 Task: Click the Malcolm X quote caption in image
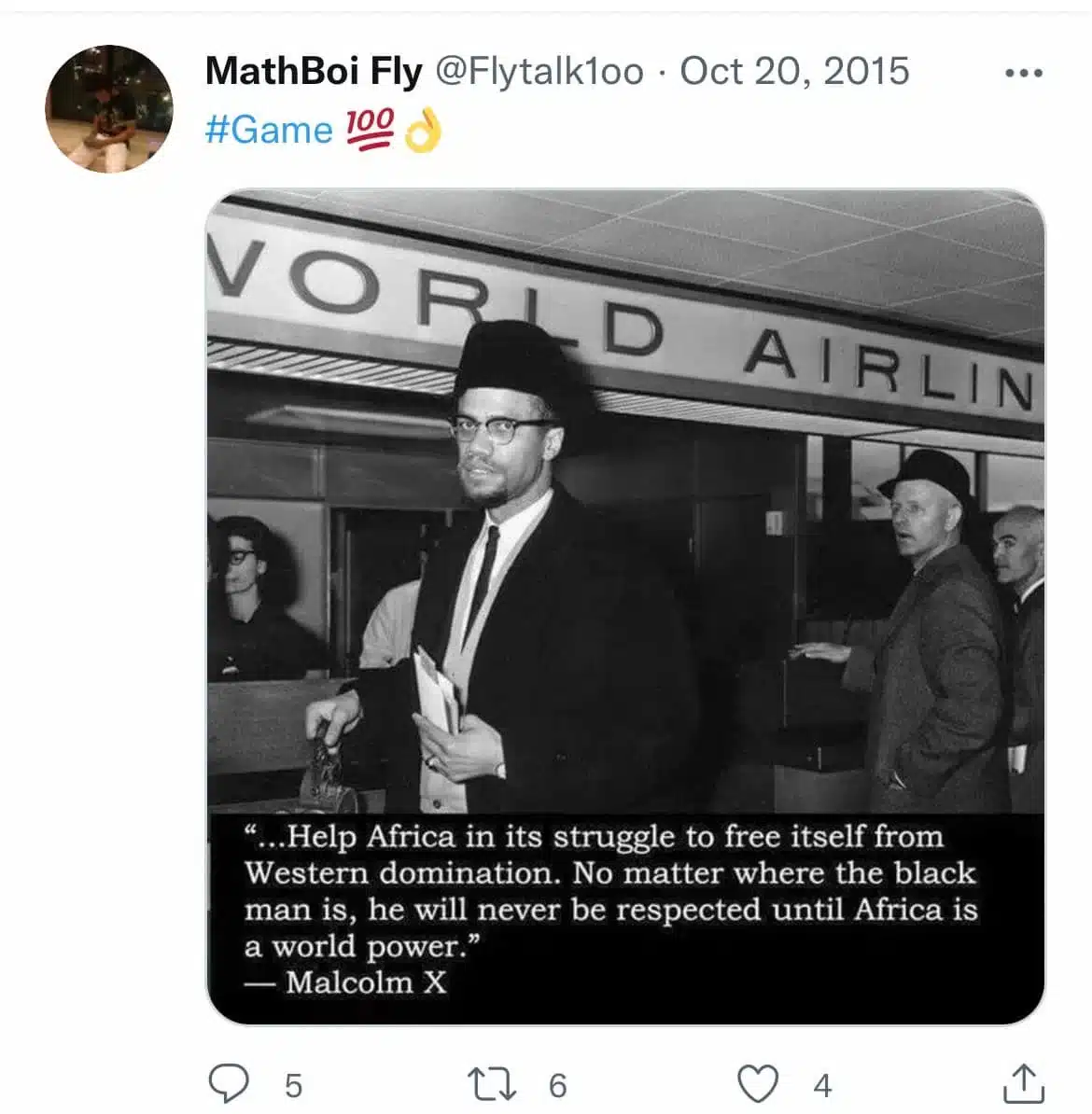tap(610, 910)
